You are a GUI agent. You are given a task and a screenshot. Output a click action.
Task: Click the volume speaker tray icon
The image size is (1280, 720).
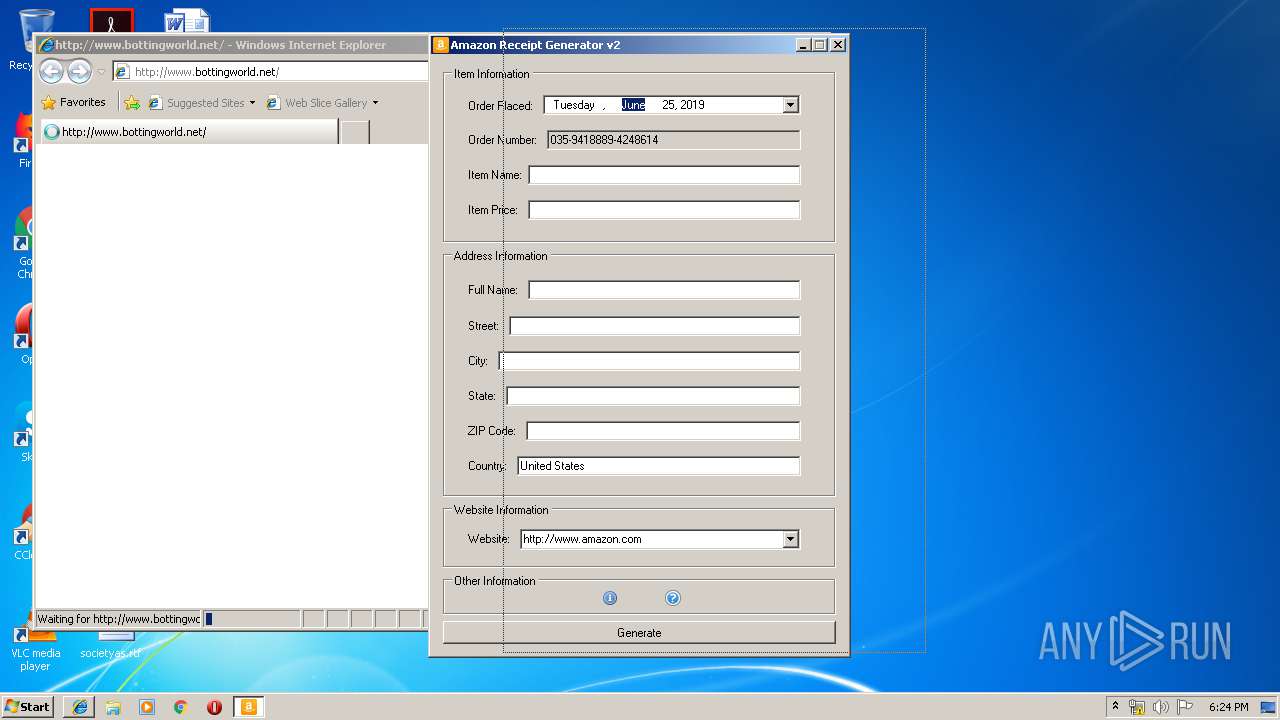click(1161, 707)
